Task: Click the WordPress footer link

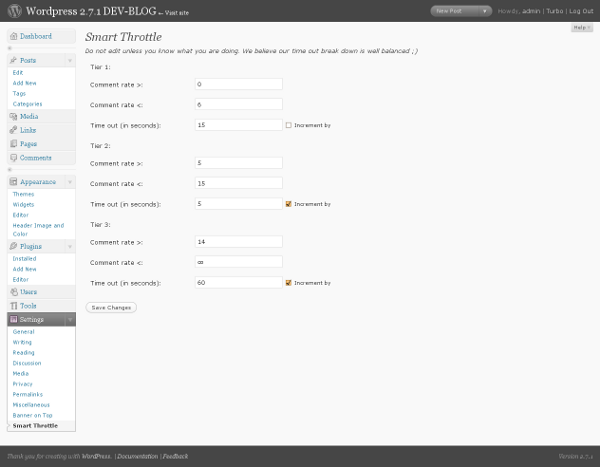Action: tap(96, 456)
